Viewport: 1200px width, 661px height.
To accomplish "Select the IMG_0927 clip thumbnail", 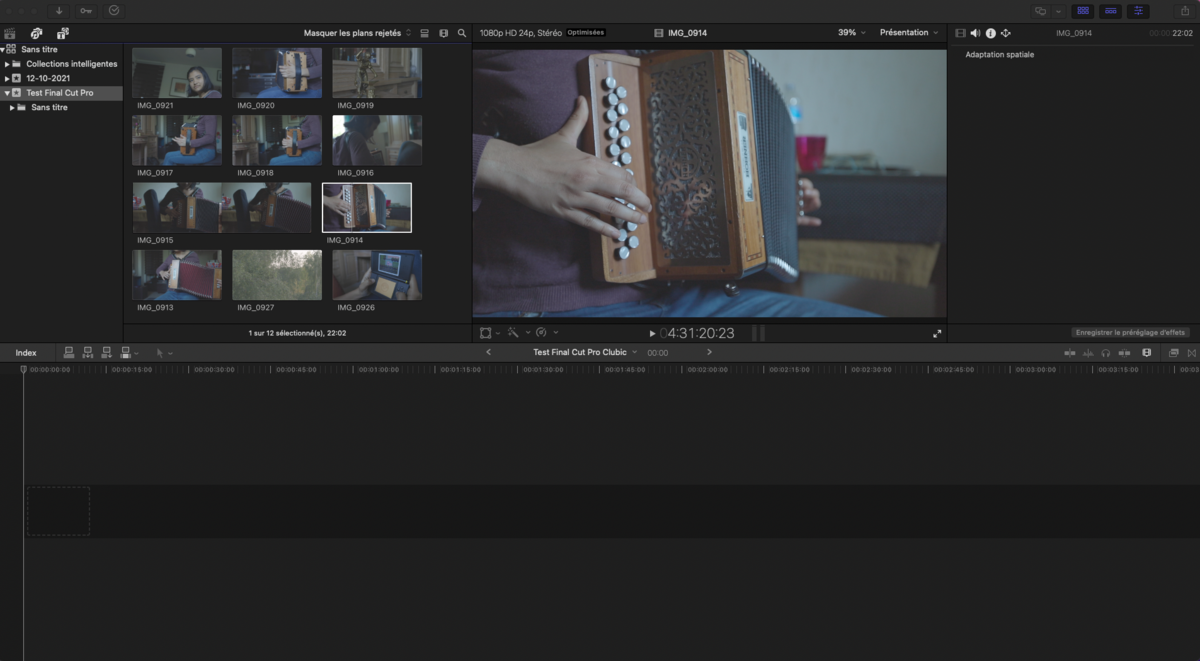I will click(277, 275).
